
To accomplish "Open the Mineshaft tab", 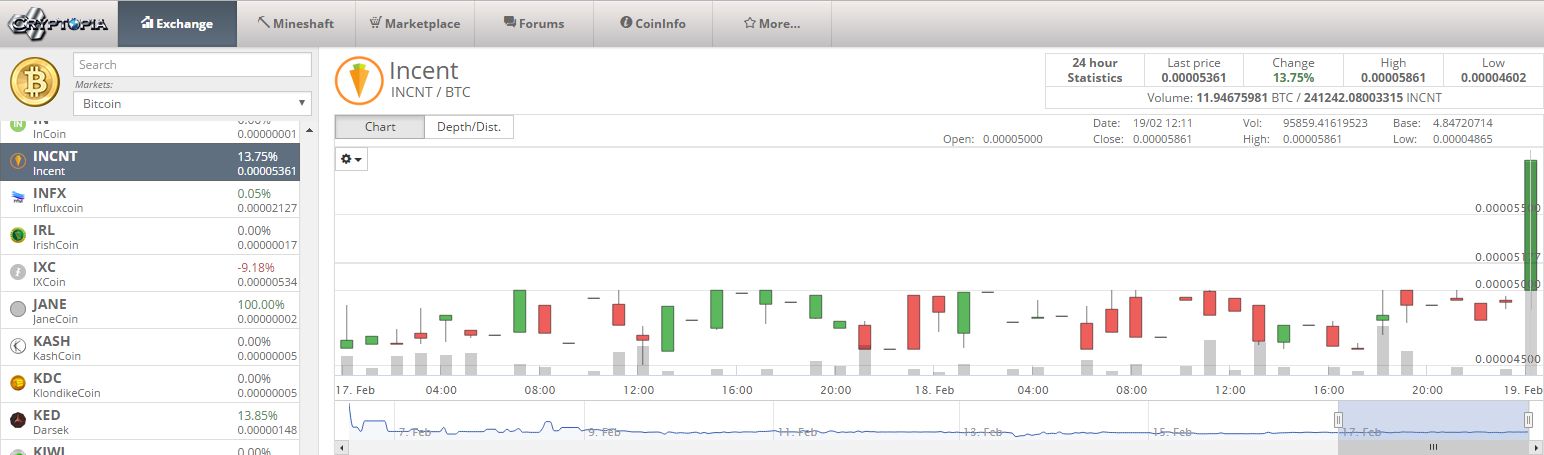I will (296, 24).
